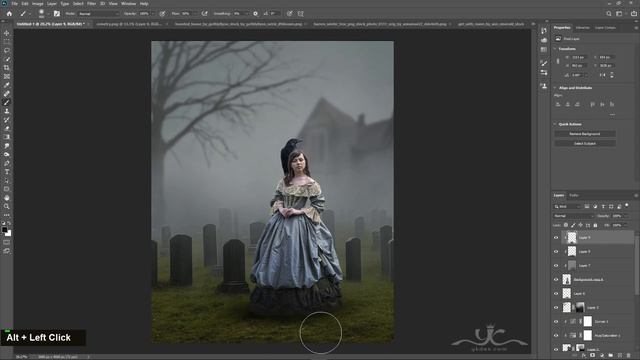This screenshot has width=640, height=360.
Task: Click the Home icon in options bar
Action: [x=9, y=13]
